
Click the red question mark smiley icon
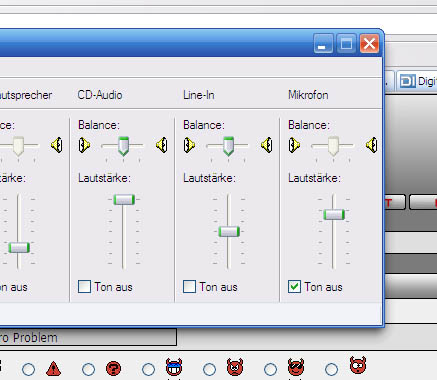click(113, 369)
